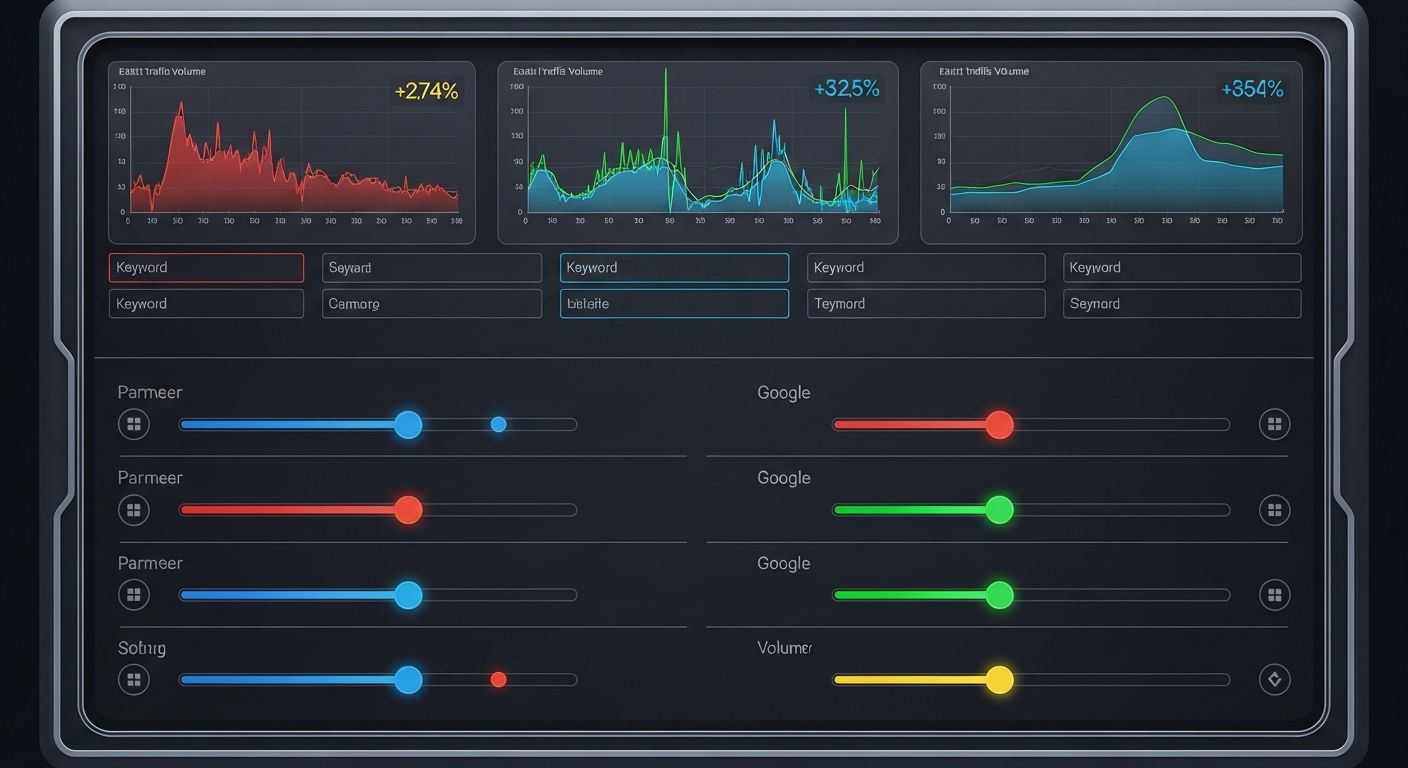
Task: Click the title above the red chart
Action: 162,72
